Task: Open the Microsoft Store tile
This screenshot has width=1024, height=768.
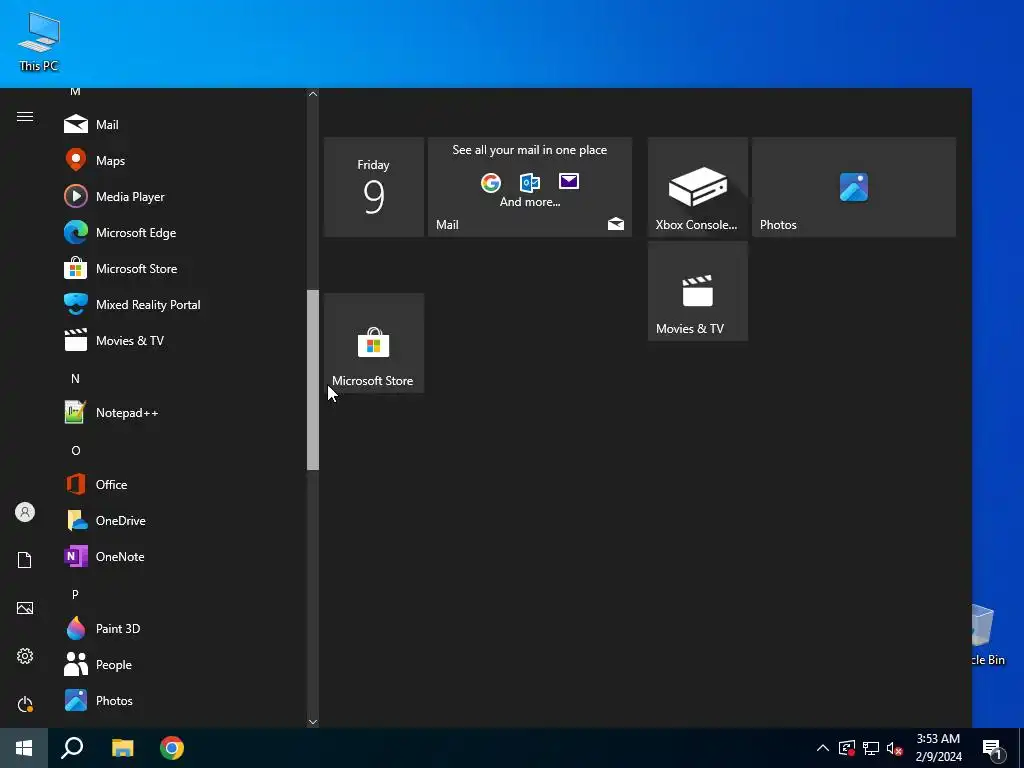Action: pyautogui.click(x=374, y=343)
